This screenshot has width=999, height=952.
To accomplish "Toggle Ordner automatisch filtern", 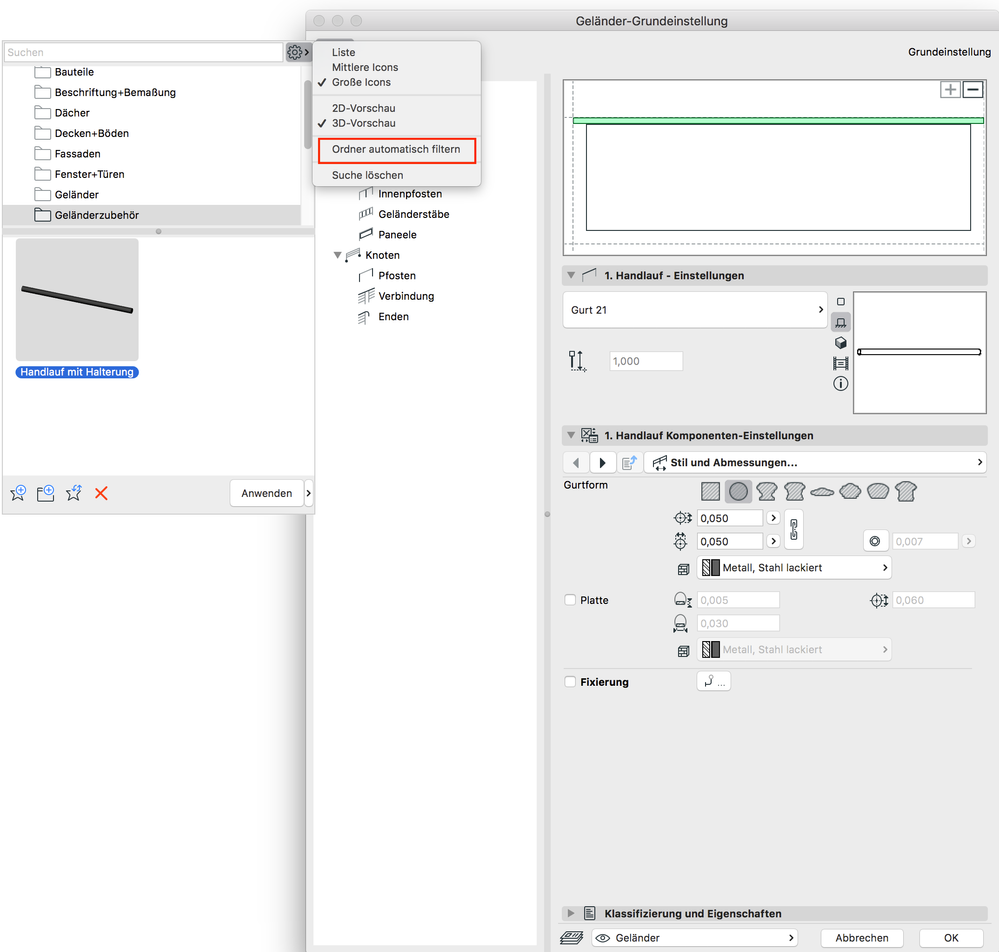I will [396, 149].
